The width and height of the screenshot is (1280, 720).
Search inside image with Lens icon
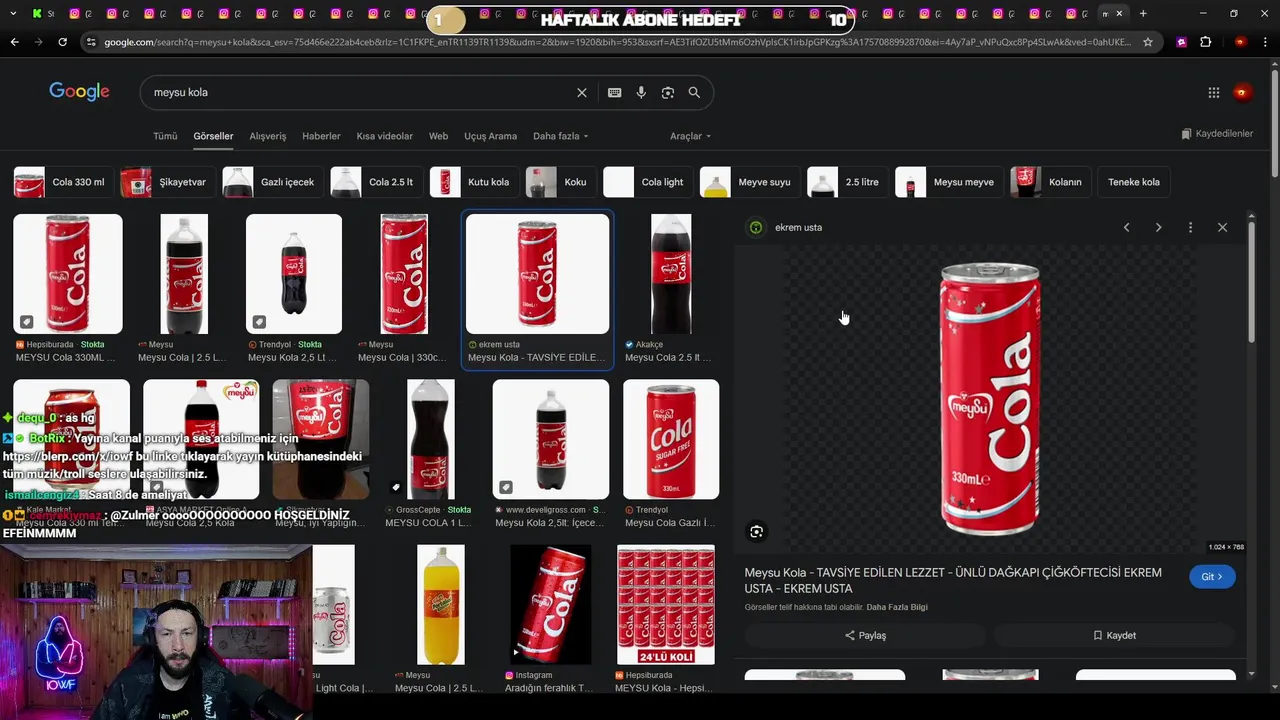coord(757,532)
